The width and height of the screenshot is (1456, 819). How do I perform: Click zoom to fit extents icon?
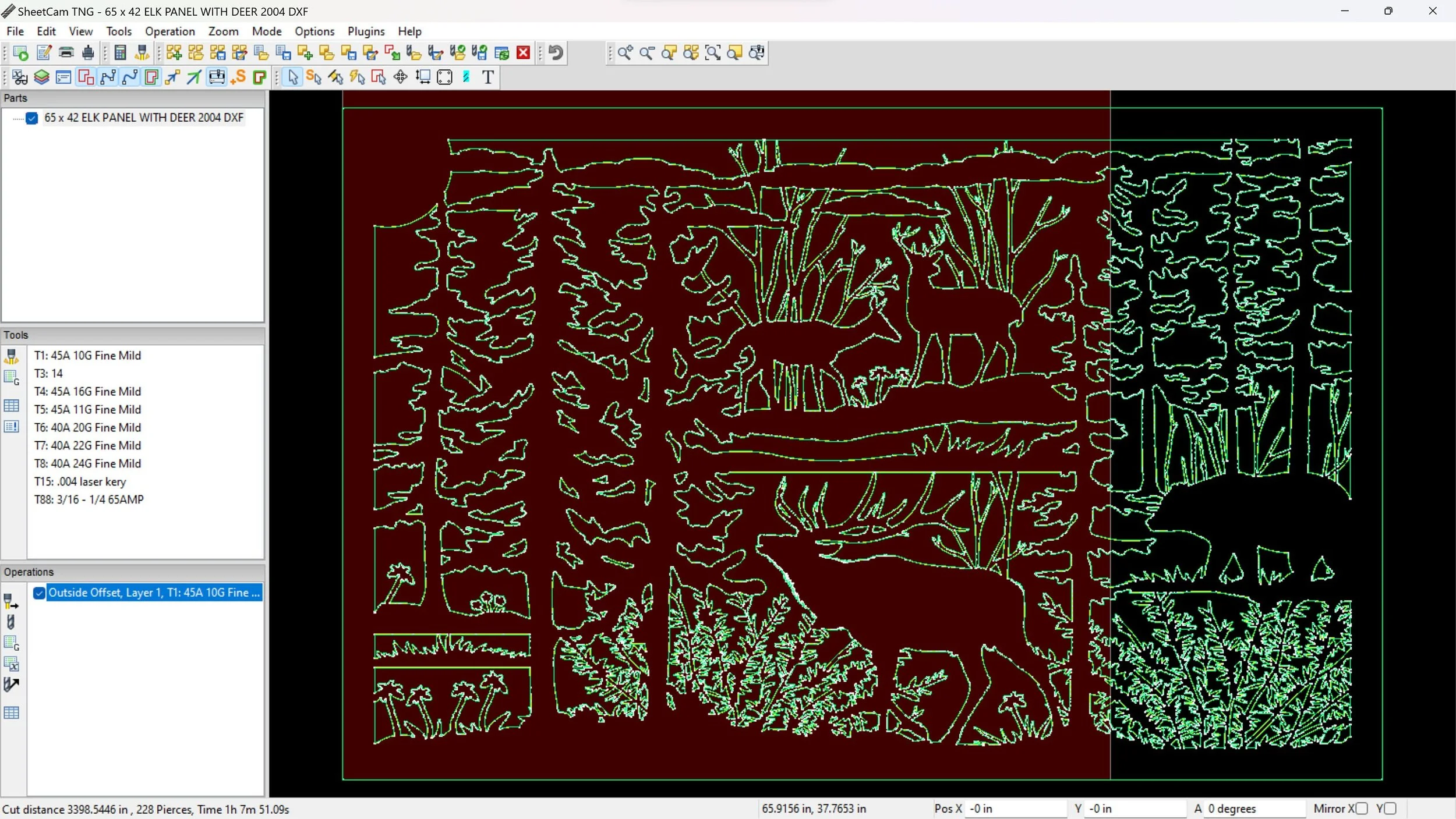pos(713,53)
